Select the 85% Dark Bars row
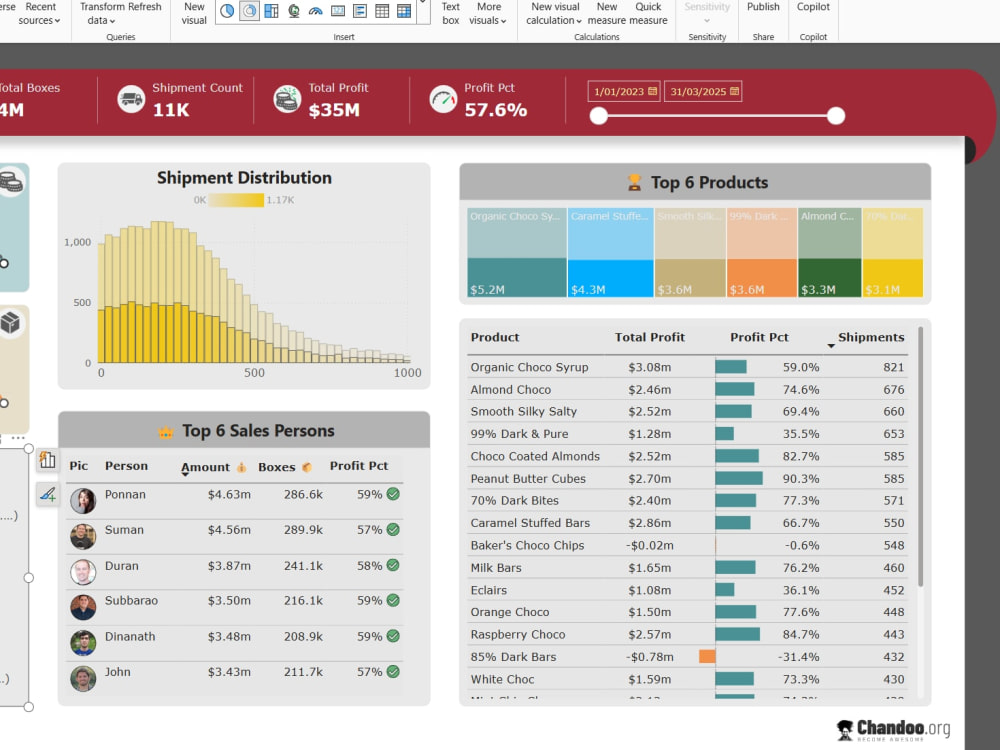Image resolution: width=1000 pixels, height=750 pixels. [687, 657]
